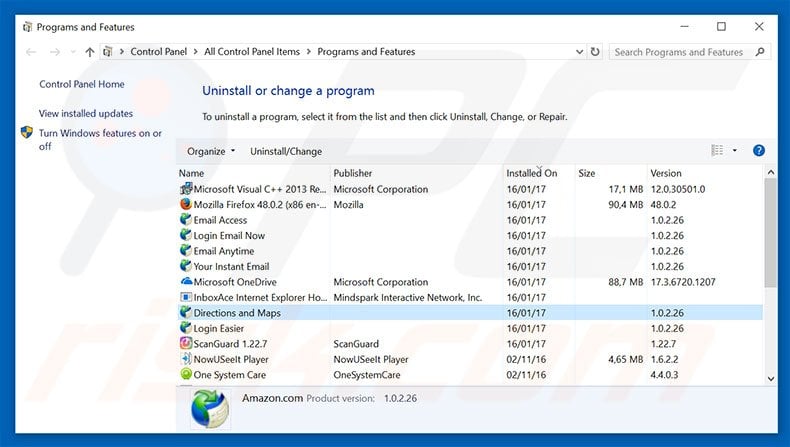
Task: Click the Programs and Features title bar icon
Action: 27,27
